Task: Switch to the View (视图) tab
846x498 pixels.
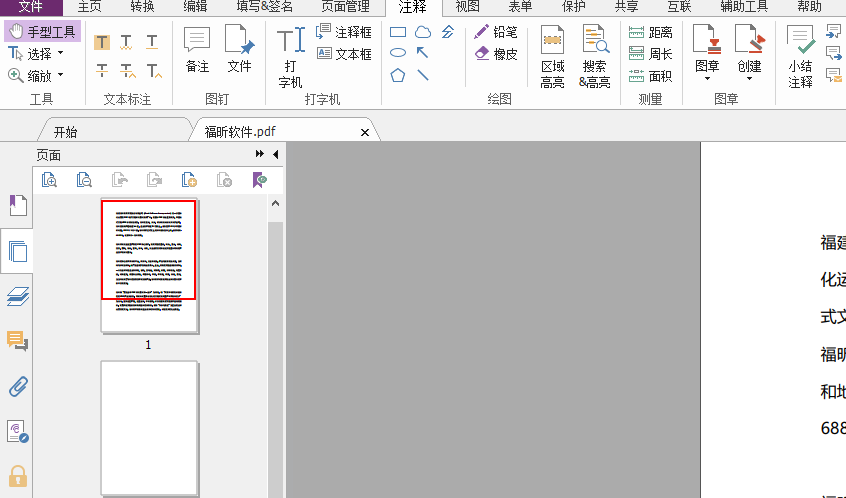Action: click(467, 7)
